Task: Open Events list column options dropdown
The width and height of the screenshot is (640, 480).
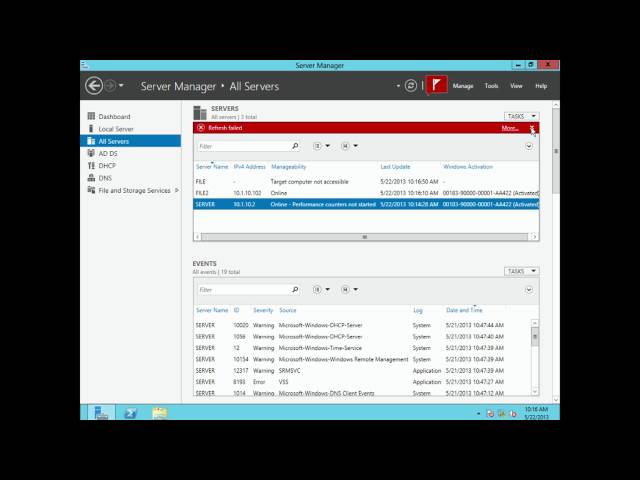Action: pyautogui.click(x=321, y=289)
